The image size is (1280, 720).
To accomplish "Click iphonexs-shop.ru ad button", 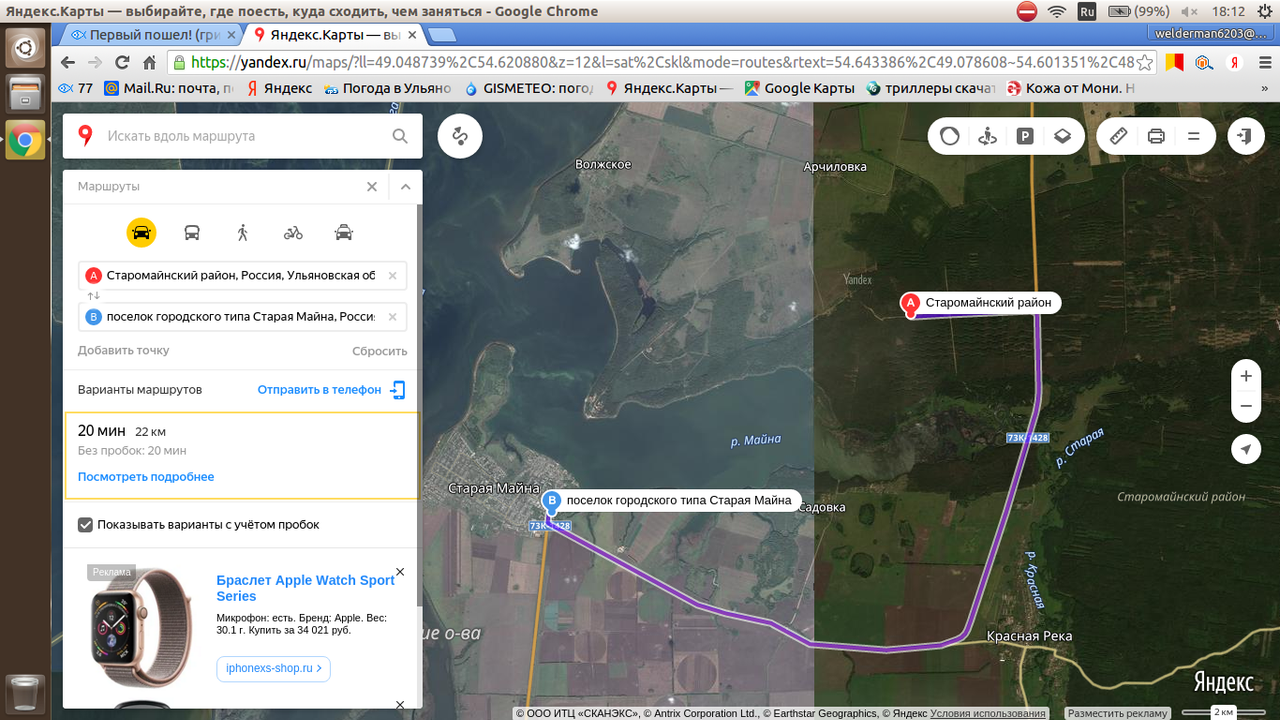I will [274, 669].
